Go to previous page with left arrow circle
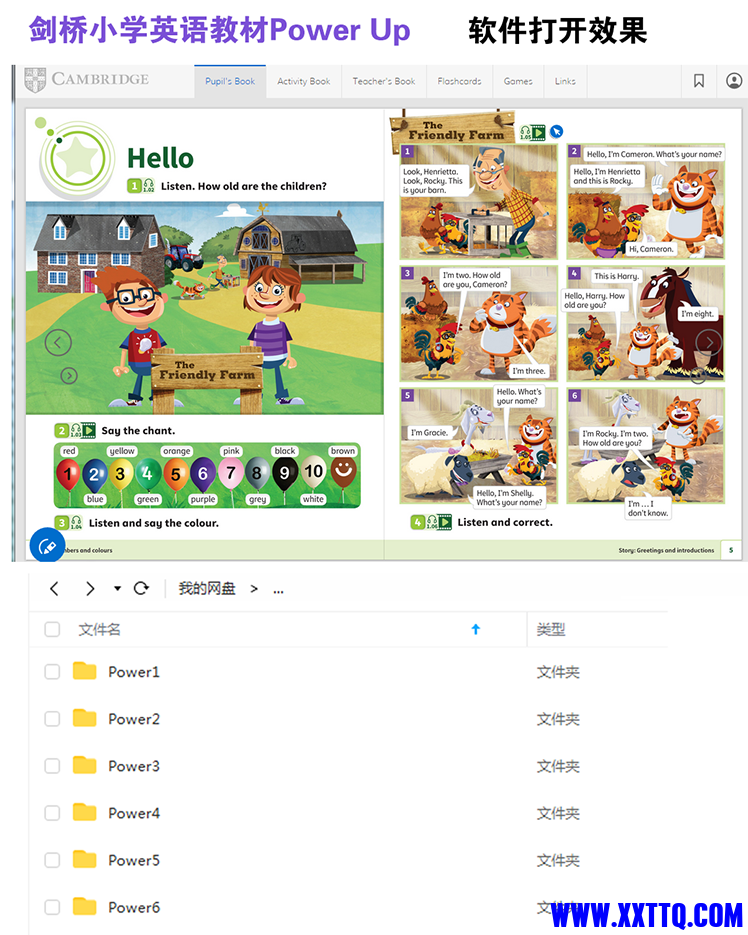 58,343
